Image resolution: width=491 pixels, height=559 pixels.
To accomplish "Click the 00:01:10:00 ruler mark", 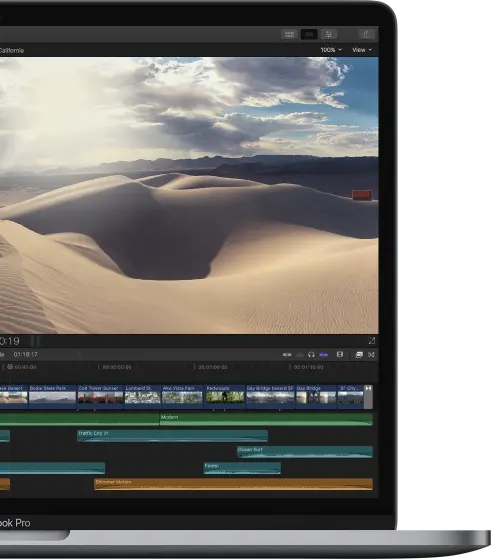I will tap(308, 367).
